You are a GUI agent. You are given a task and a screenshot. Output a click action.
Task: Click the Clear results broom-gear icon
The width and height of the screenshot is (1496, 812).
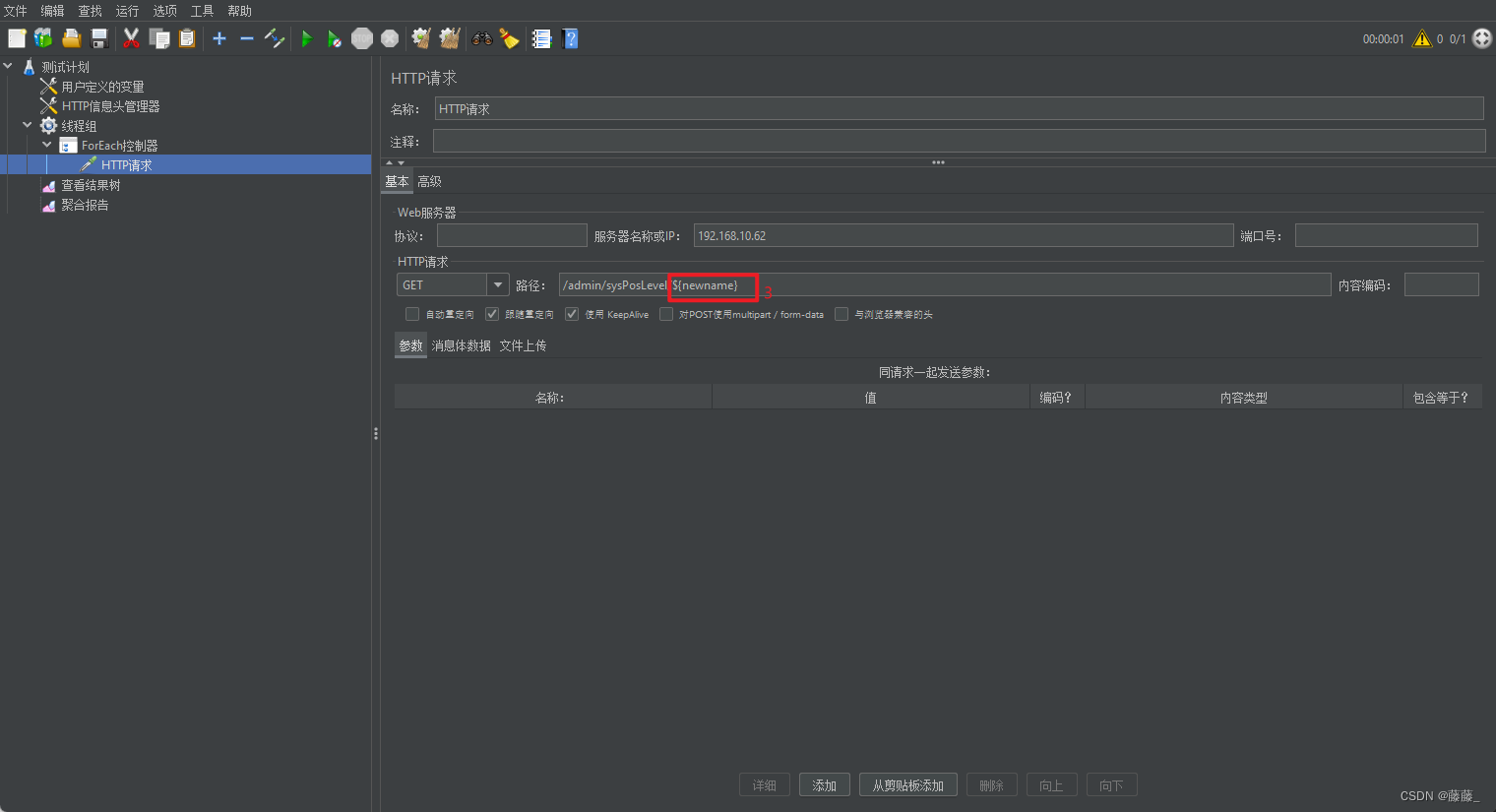click(421, 38)
